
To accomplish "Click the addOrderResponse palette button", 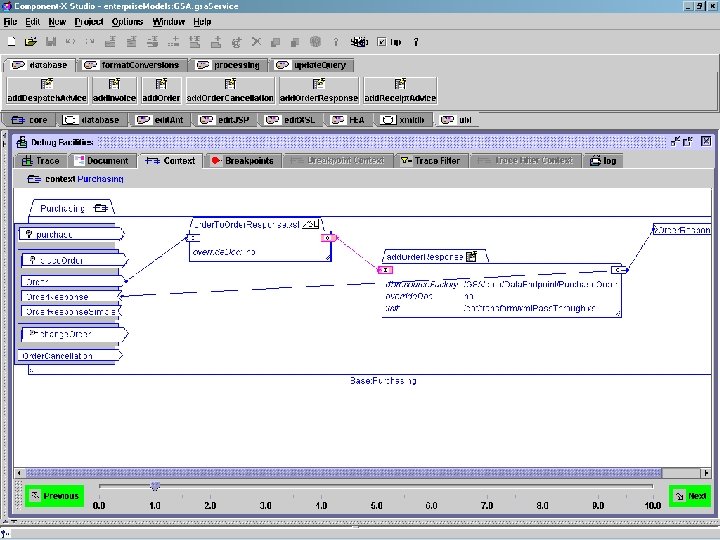I will click(319, 90).
